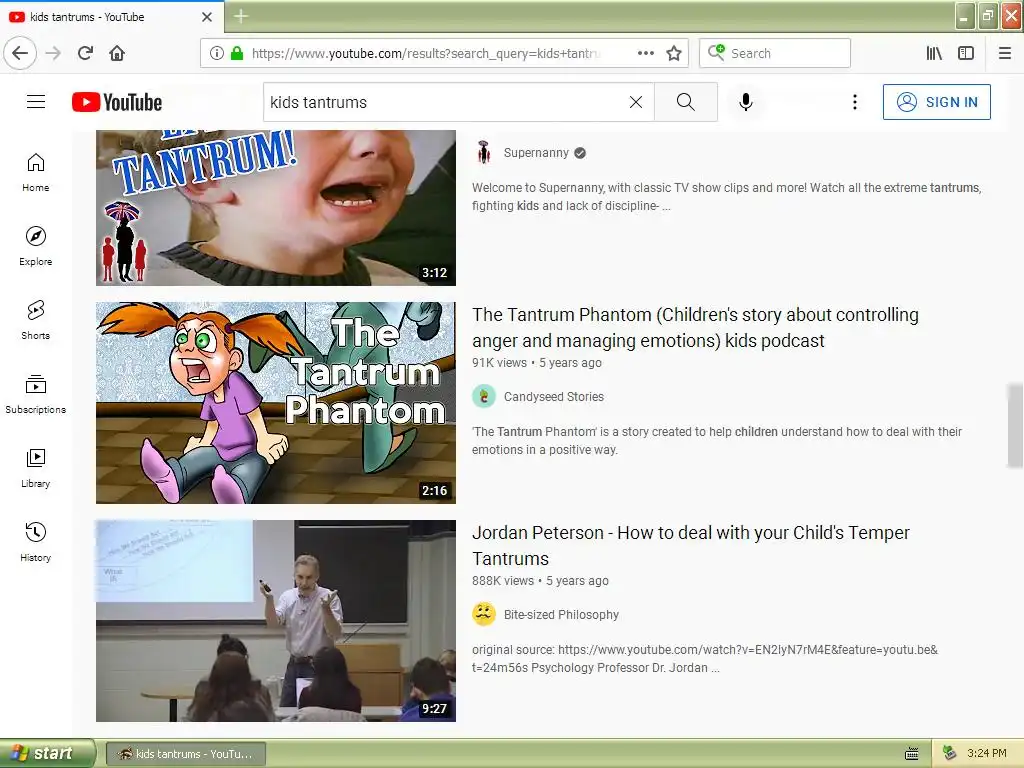
Task: Start voice search with the microphone
Action: tap(746, 102)
